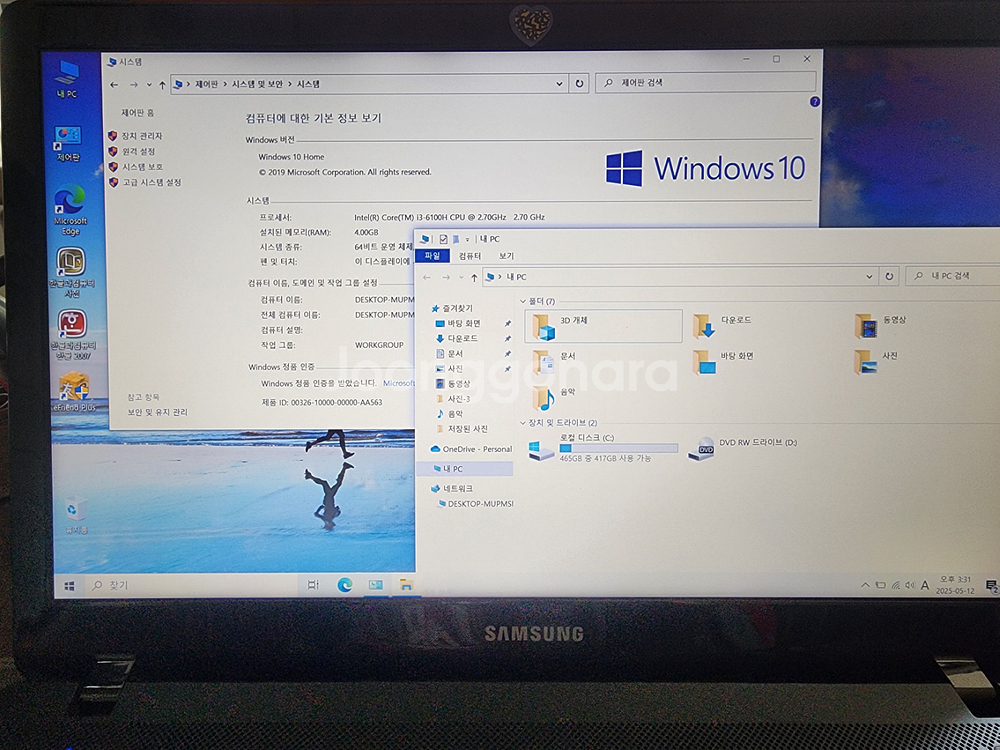Open the 3D 개체 folder
Viewport: 1000px width, 750px height.
(603, 326)
